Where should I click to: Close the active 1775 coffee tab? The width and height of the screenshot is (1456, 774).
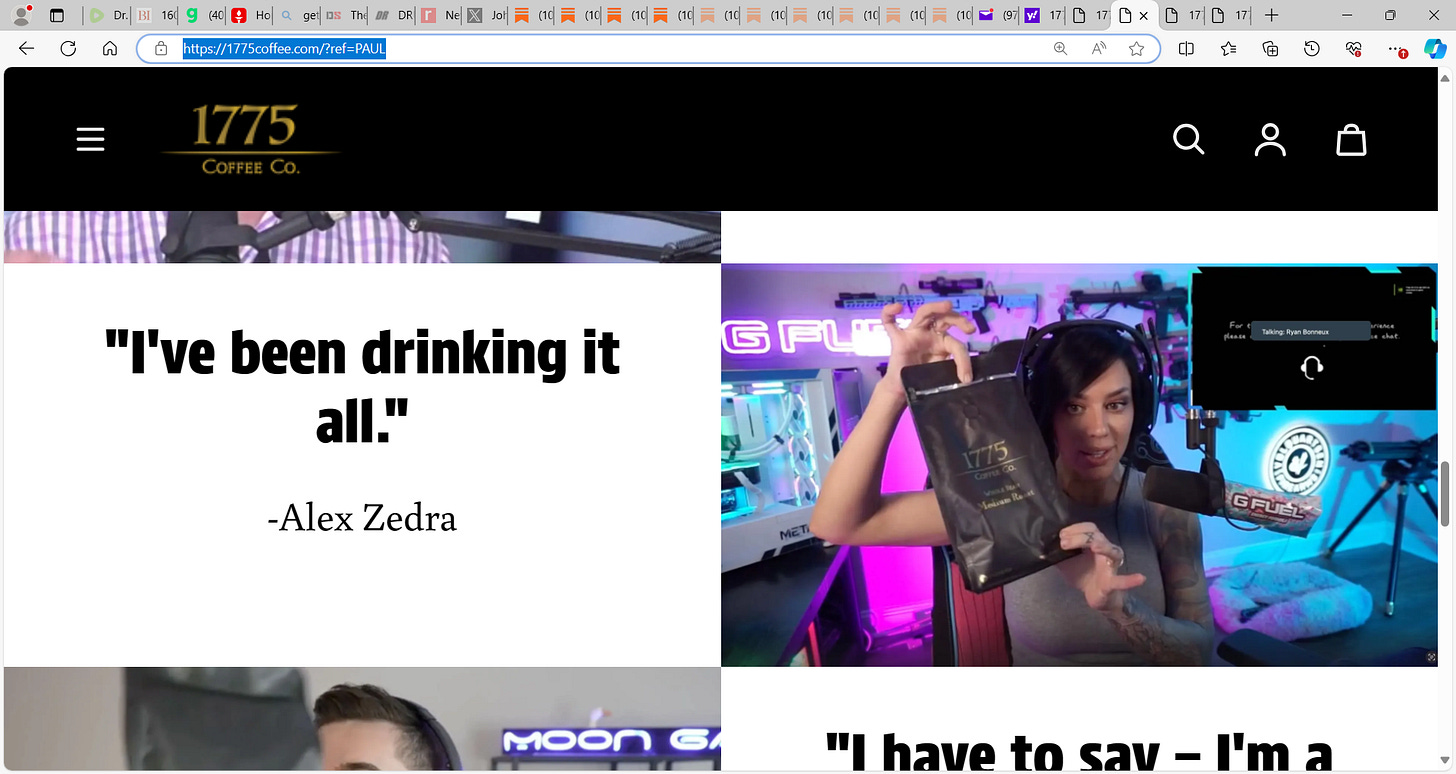(1144, 16)
